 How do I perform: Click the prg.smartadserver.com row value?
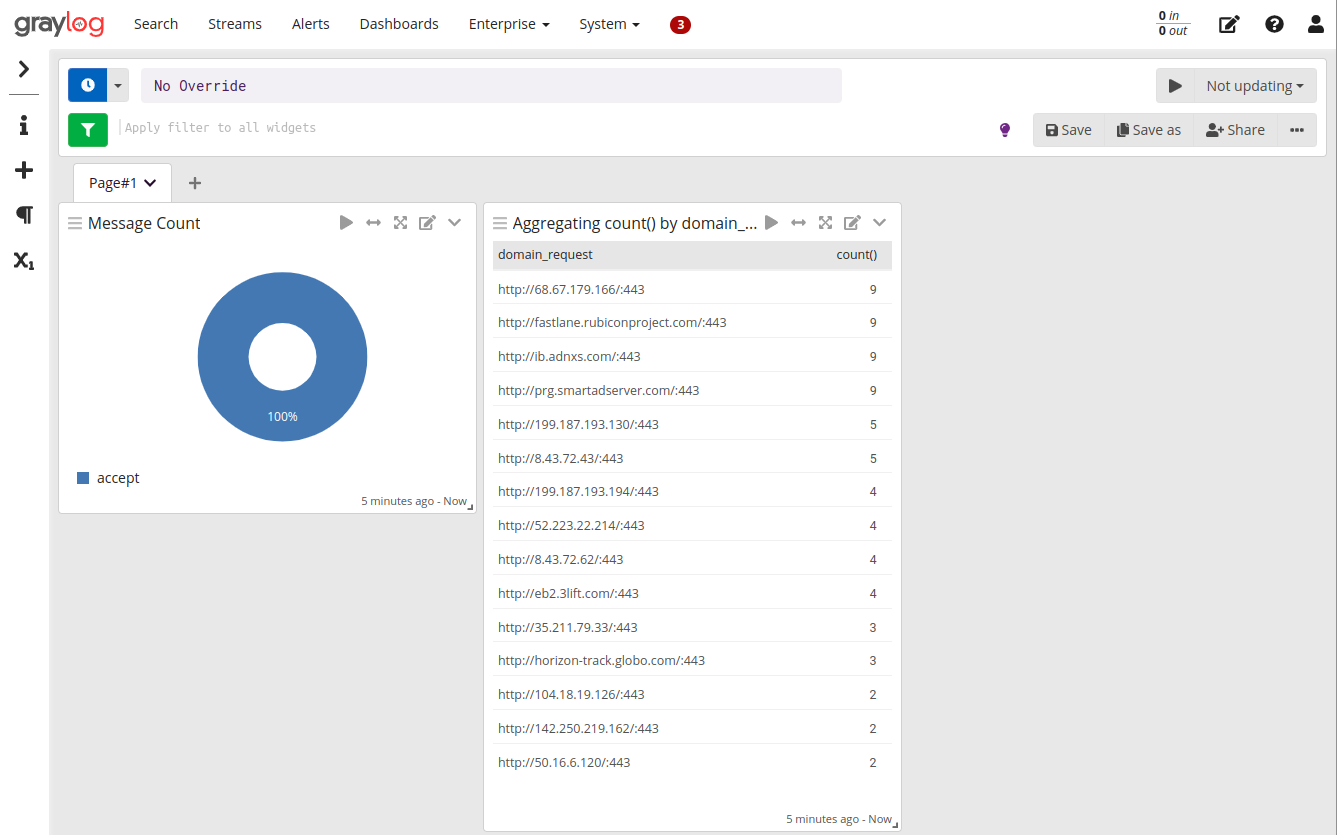click(599, 390)
